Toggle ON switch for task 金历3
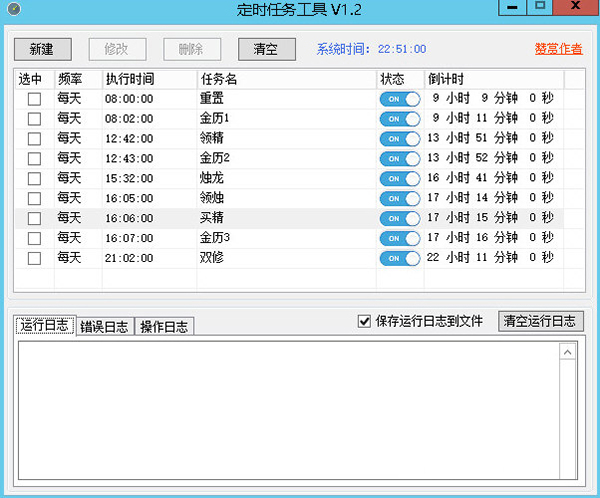Viewport: 600px width, 498px height. coord(400,238)
